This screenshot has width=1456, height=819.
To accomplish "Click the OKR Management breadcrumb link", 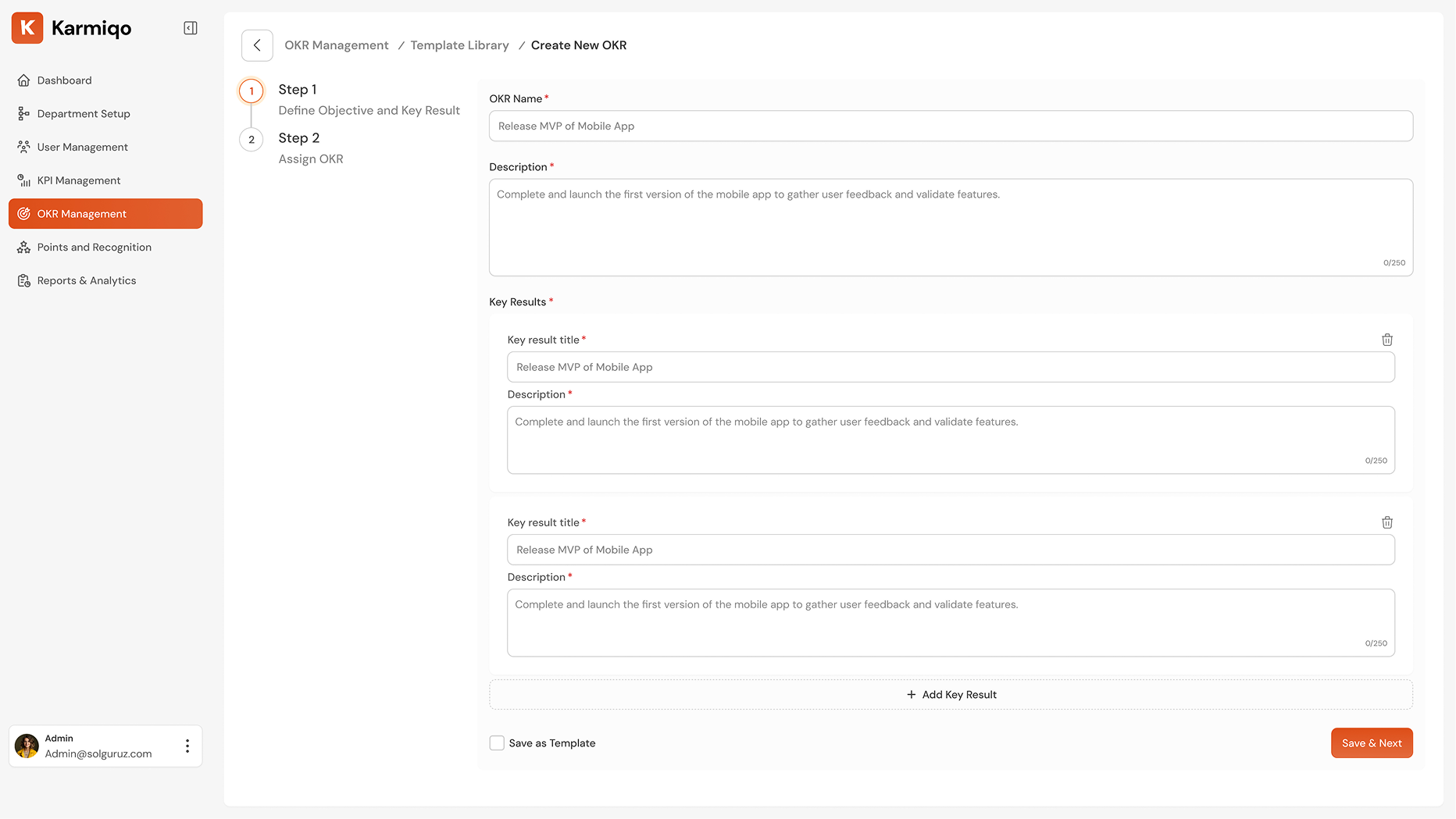I will coord(337,45).
